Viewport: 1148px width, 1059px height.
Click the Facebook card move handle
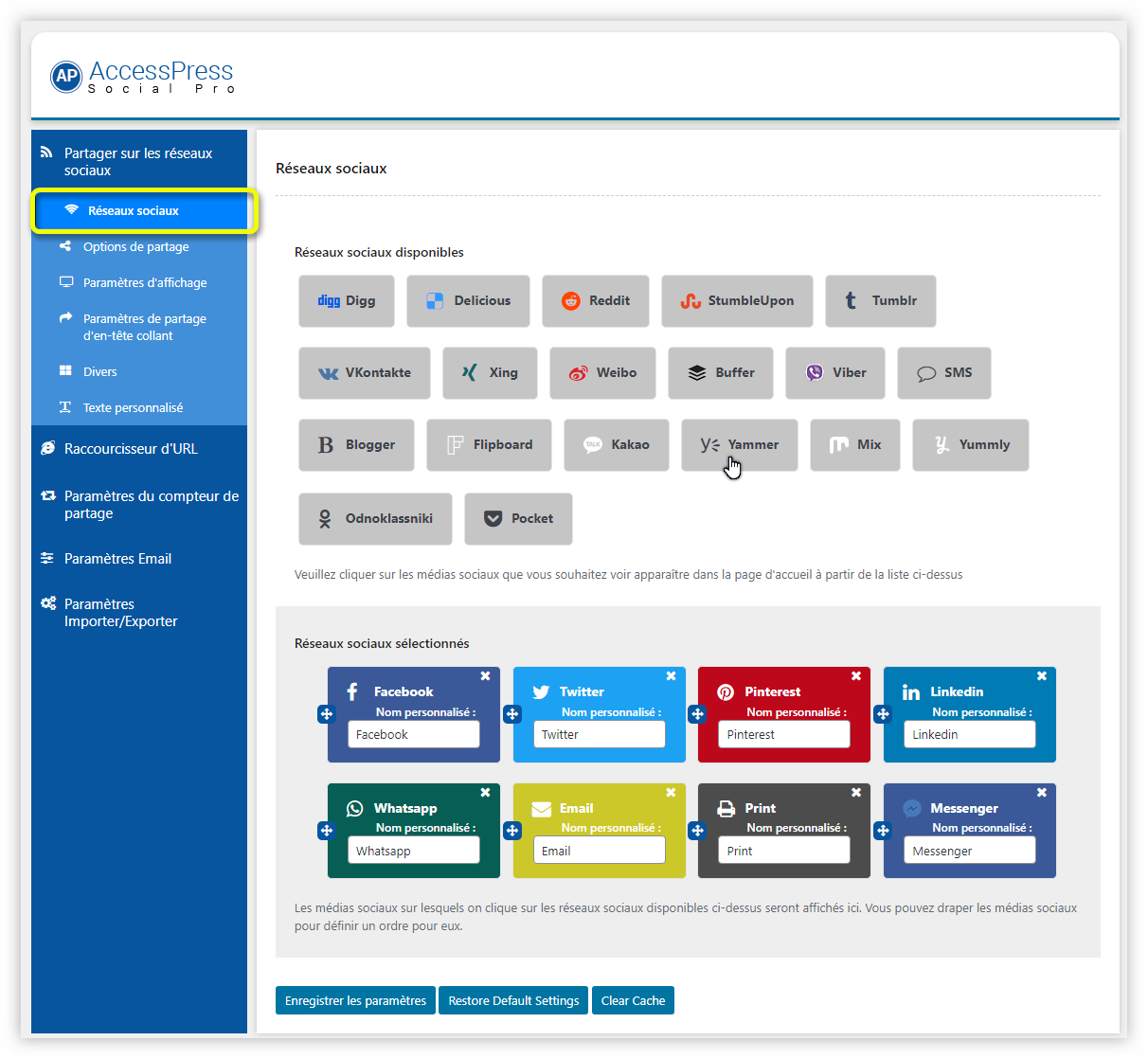(326, 714)
